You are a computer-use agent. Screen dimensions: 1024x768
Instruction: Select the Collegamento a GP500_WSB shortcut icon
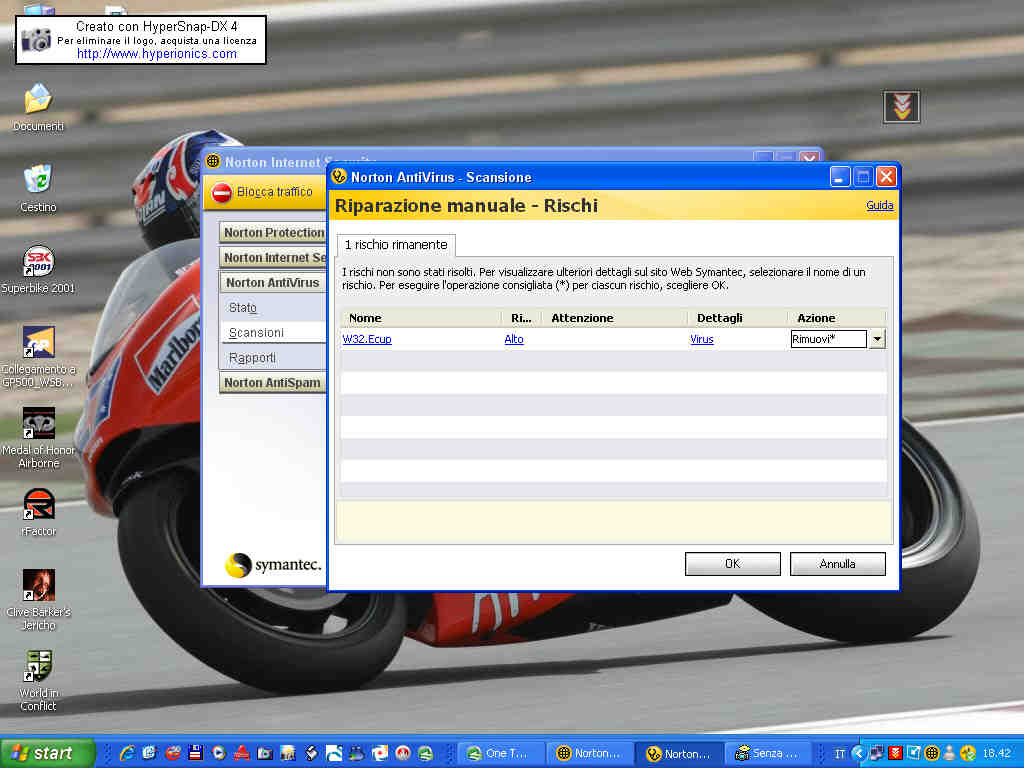tap(38, 342)
